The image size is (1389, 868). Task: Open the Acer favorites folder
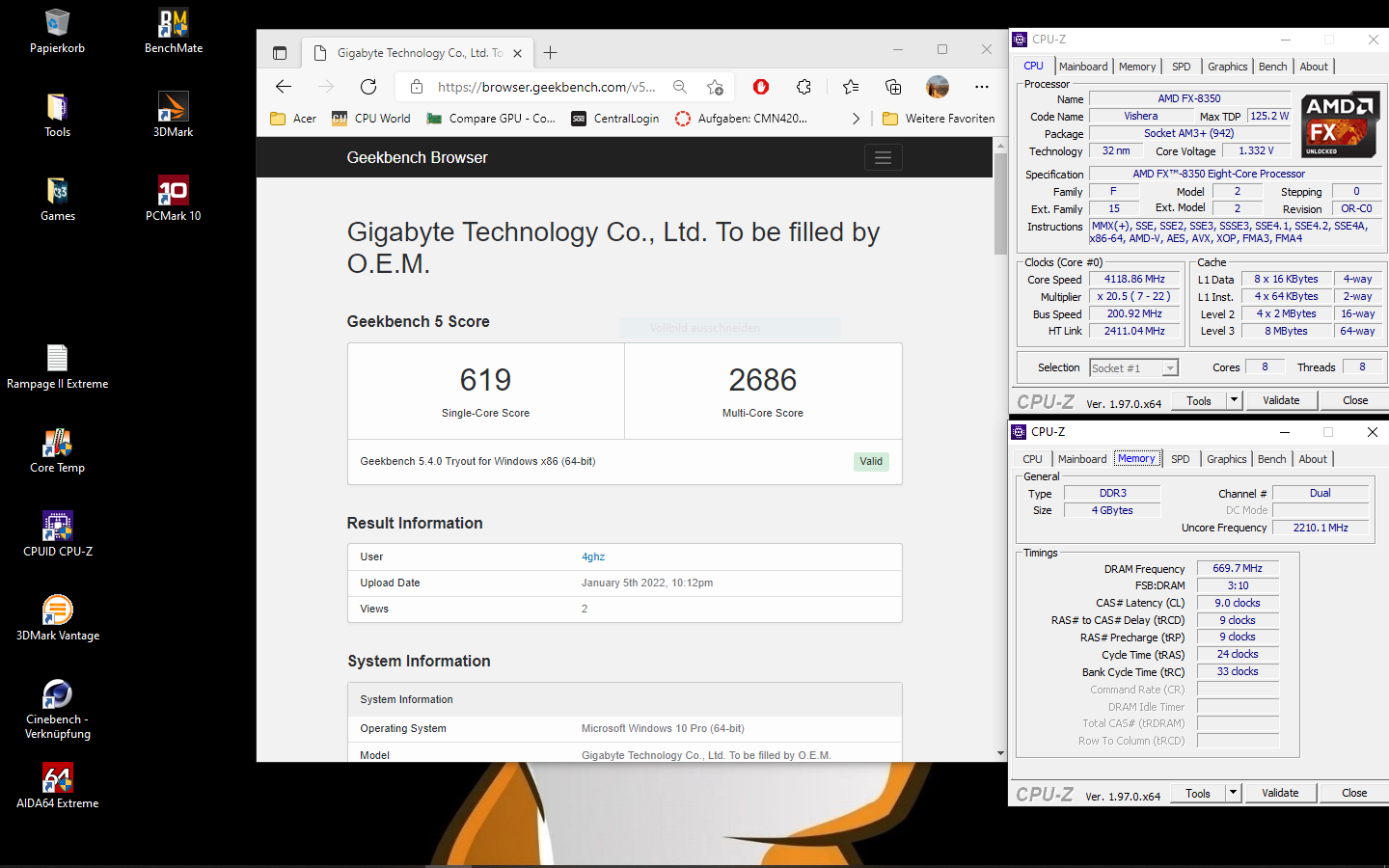click(293, 119)
